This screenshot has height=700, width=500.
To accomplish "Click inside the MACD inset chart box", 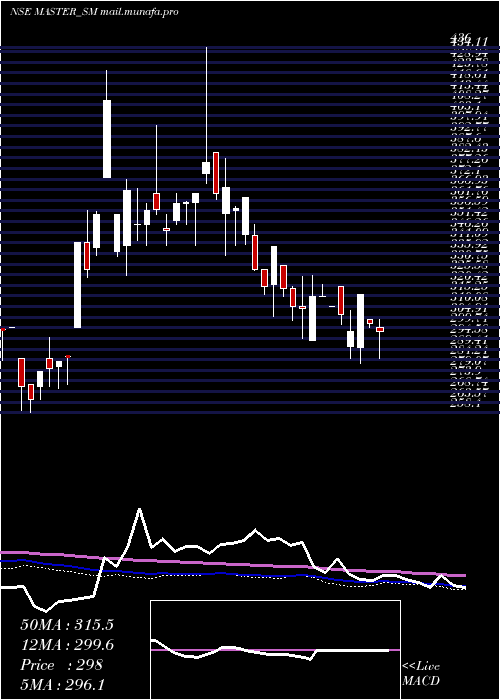I will [x=275, y=650].
